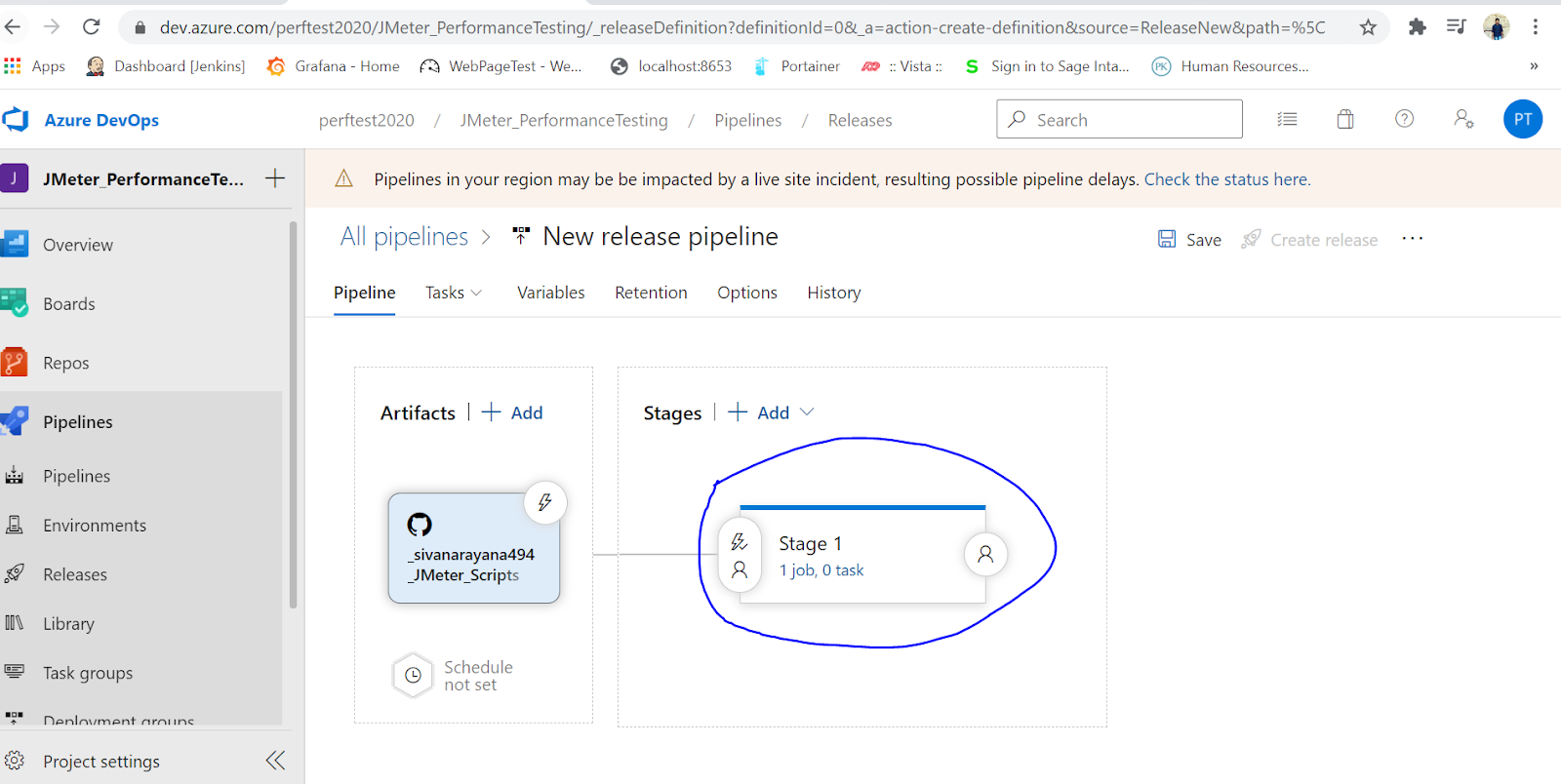Image resolution: width=1561 pixels, height=784 pixels.
Task: Set the release schedule clock icon
Action: click(413, 675)
